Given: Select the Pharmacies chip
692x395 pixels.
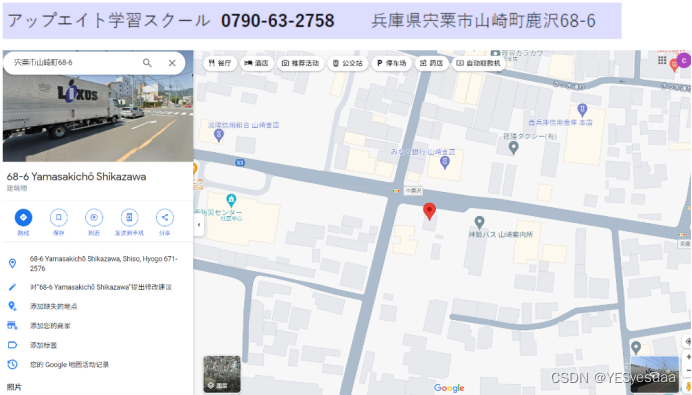Looking at the screenshot, I should coord(431,63).
